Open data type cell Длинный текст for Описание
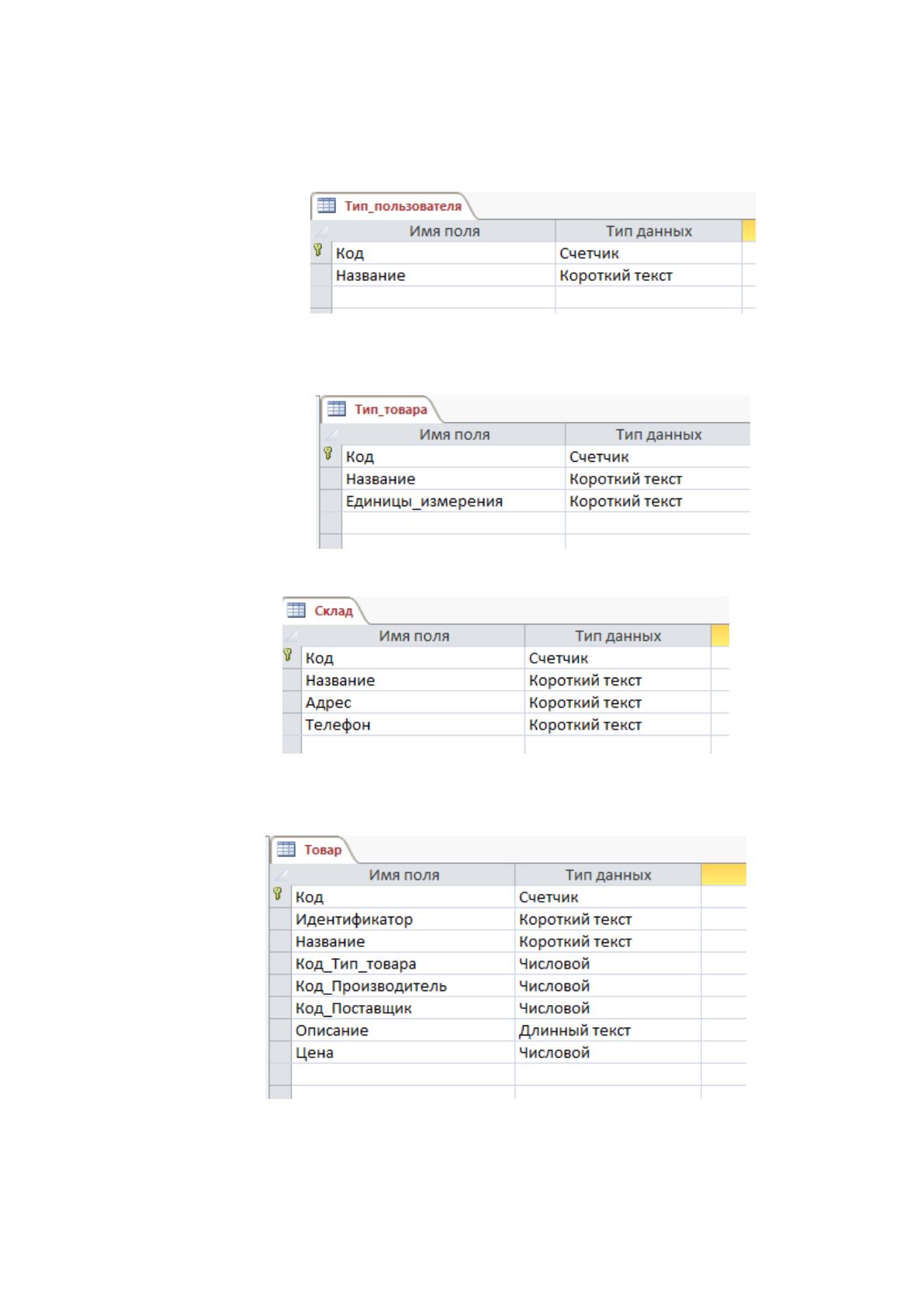 tap(607, 1031)
